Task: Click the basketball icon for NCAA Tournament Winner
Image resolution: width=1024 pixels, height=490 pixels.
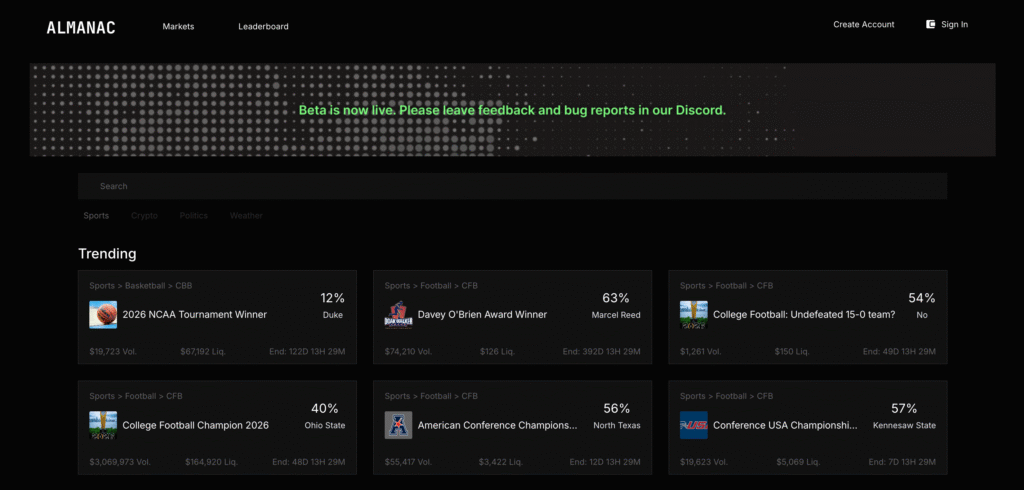Action: click(x=103, y=314)
